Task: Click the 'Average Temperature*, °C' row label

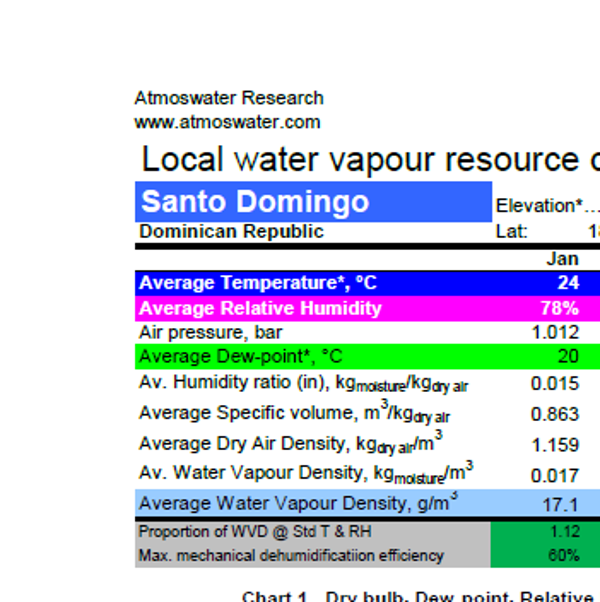Action: 258,283
